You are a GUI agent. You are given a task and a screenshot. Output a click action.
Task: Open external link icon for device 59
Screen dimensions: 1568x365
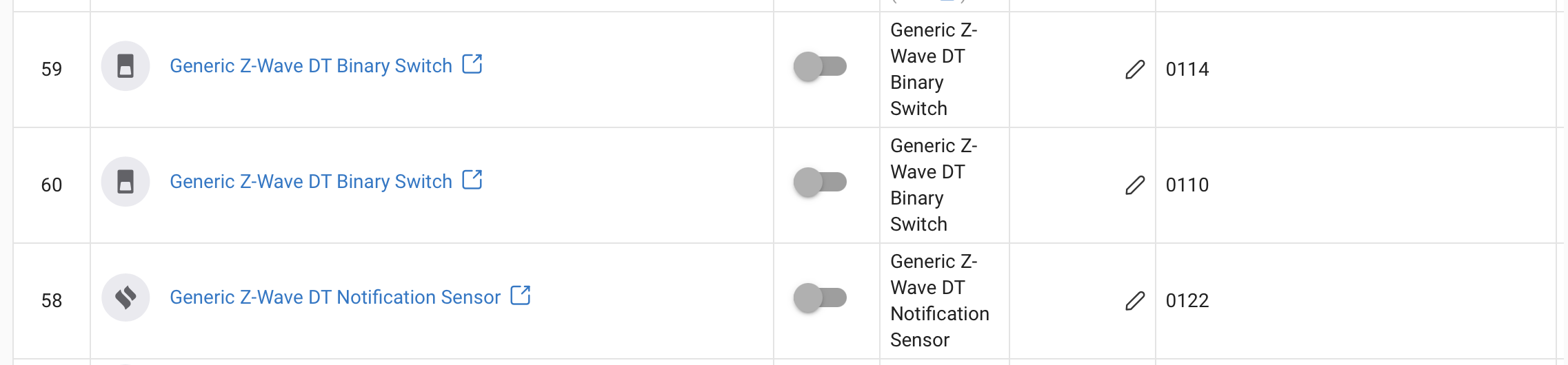(x=472, y=64)
